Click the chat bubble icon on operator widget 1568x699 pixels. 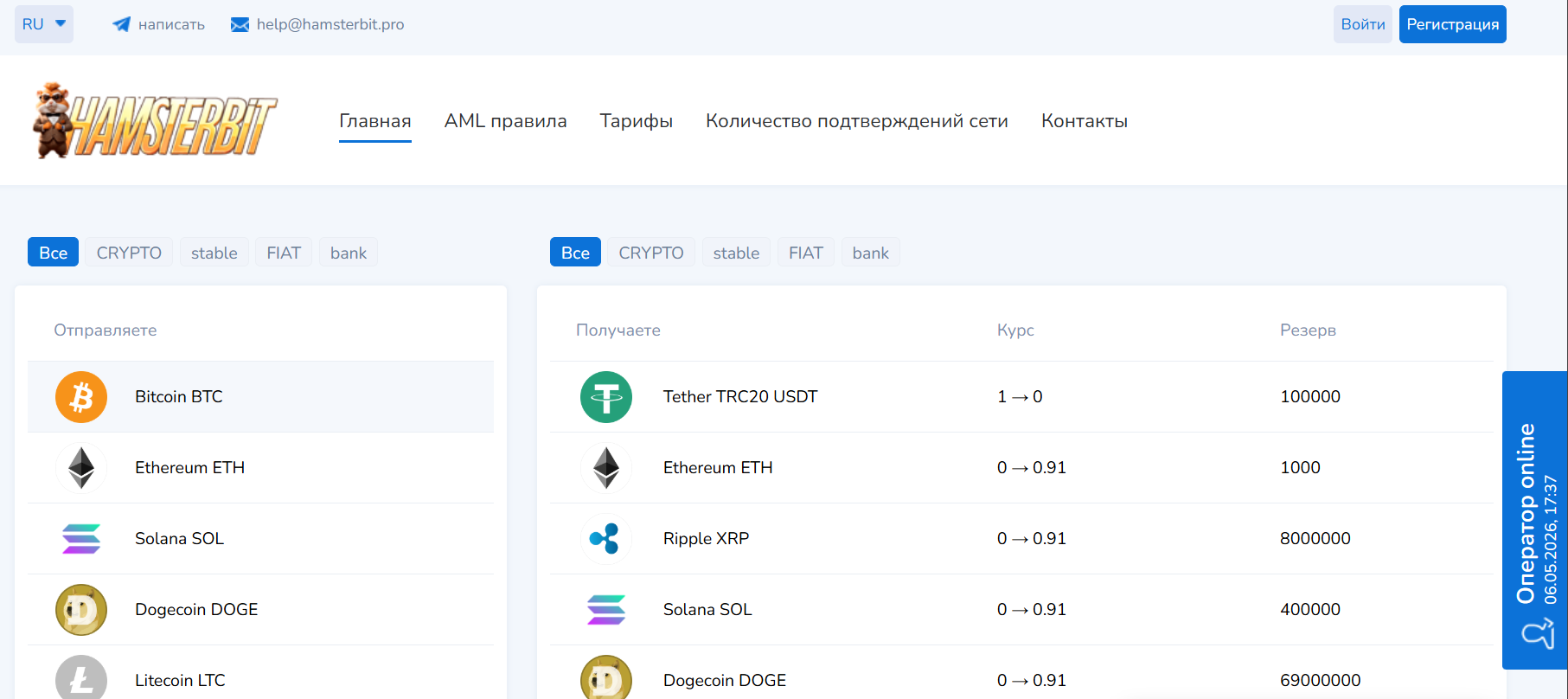(1538, 634)
